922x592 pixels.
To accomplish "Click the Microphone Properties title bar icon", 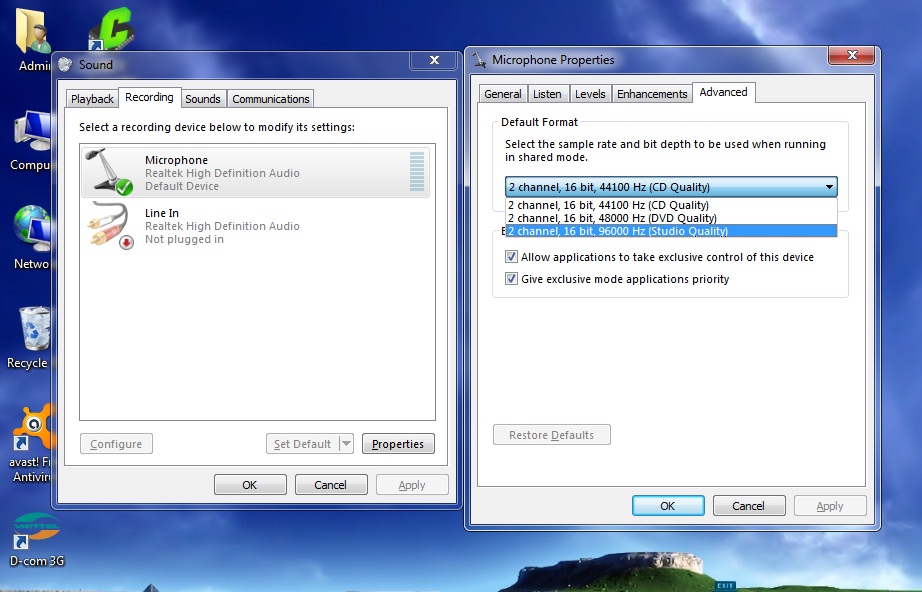I will pyautogui.click(x=480, y=59).
